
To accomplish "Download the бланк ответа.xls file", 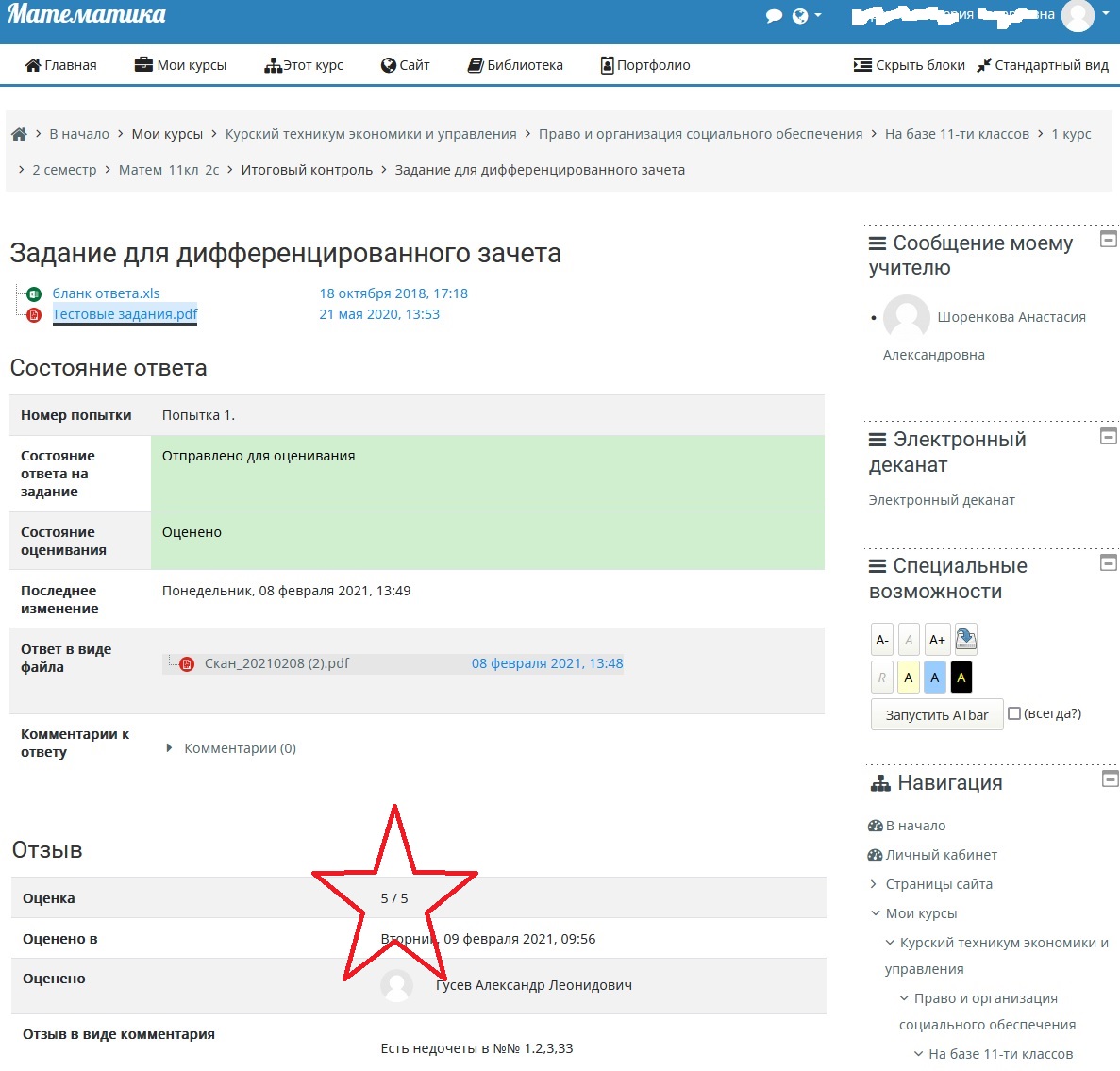I will click(x=106, y=293).
